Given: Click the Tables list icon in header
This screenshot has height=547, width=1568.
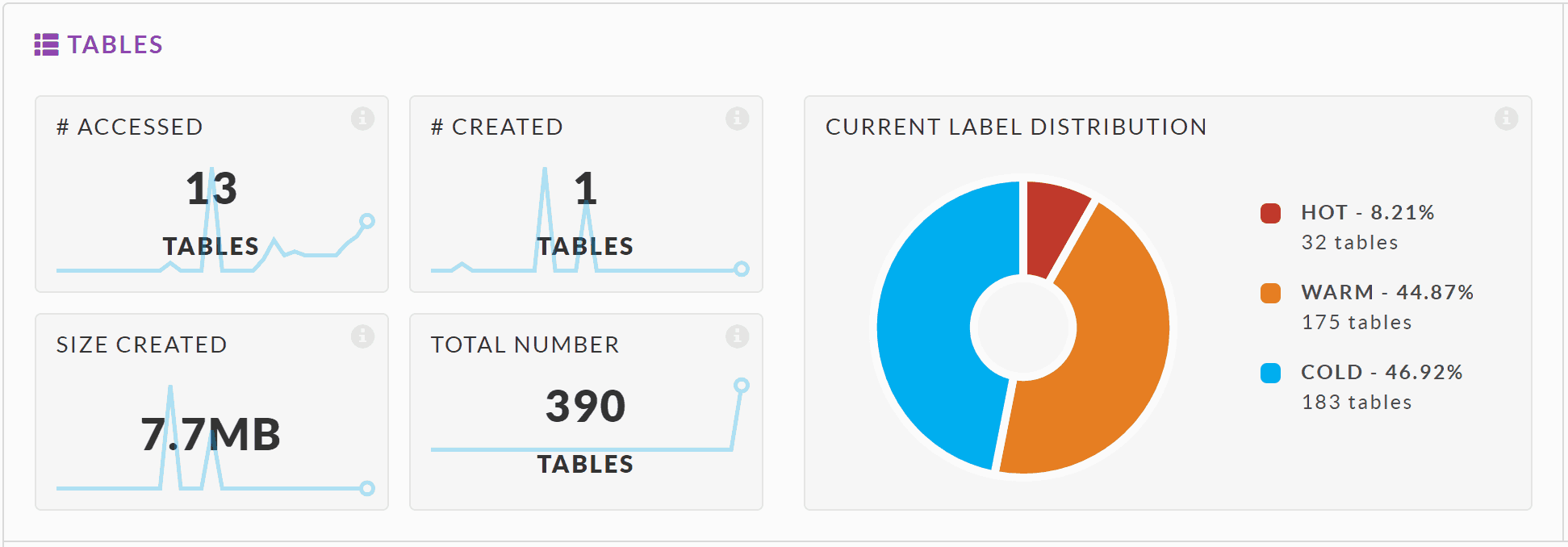Looking at the screenshot, I should click(x=46, y=45).
